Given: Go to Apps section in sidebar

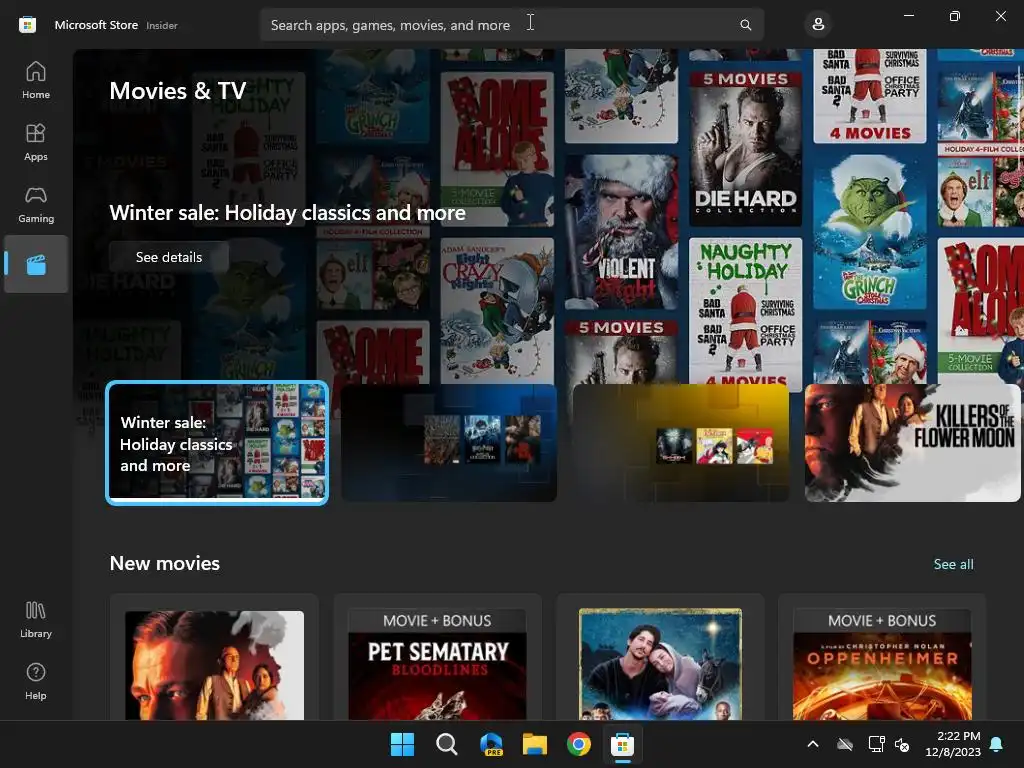Looking at the screenshot, I should (x=36, y=142).
